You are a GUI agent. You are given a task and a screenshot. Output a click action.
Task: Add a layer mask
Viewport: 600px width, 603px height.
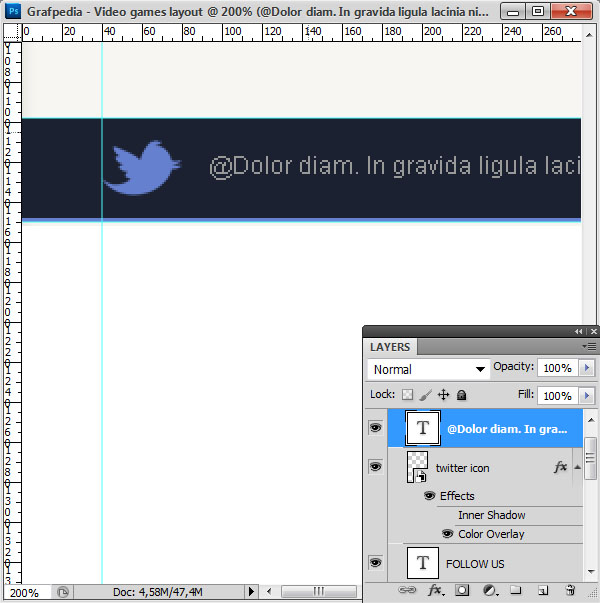pos(462,590)
